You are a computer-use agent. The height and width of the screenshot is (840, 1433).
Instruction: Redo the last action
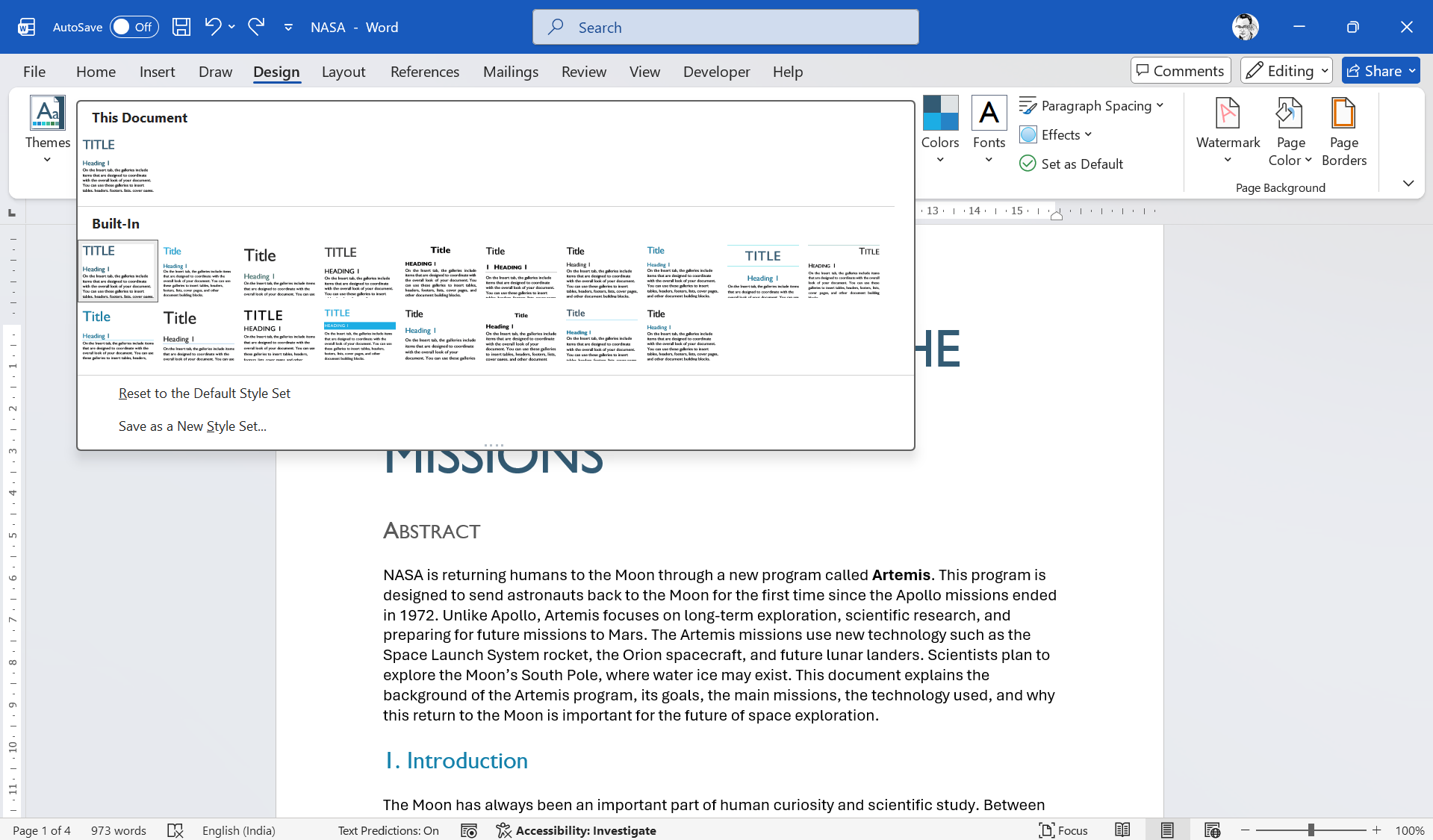point(256,27)
